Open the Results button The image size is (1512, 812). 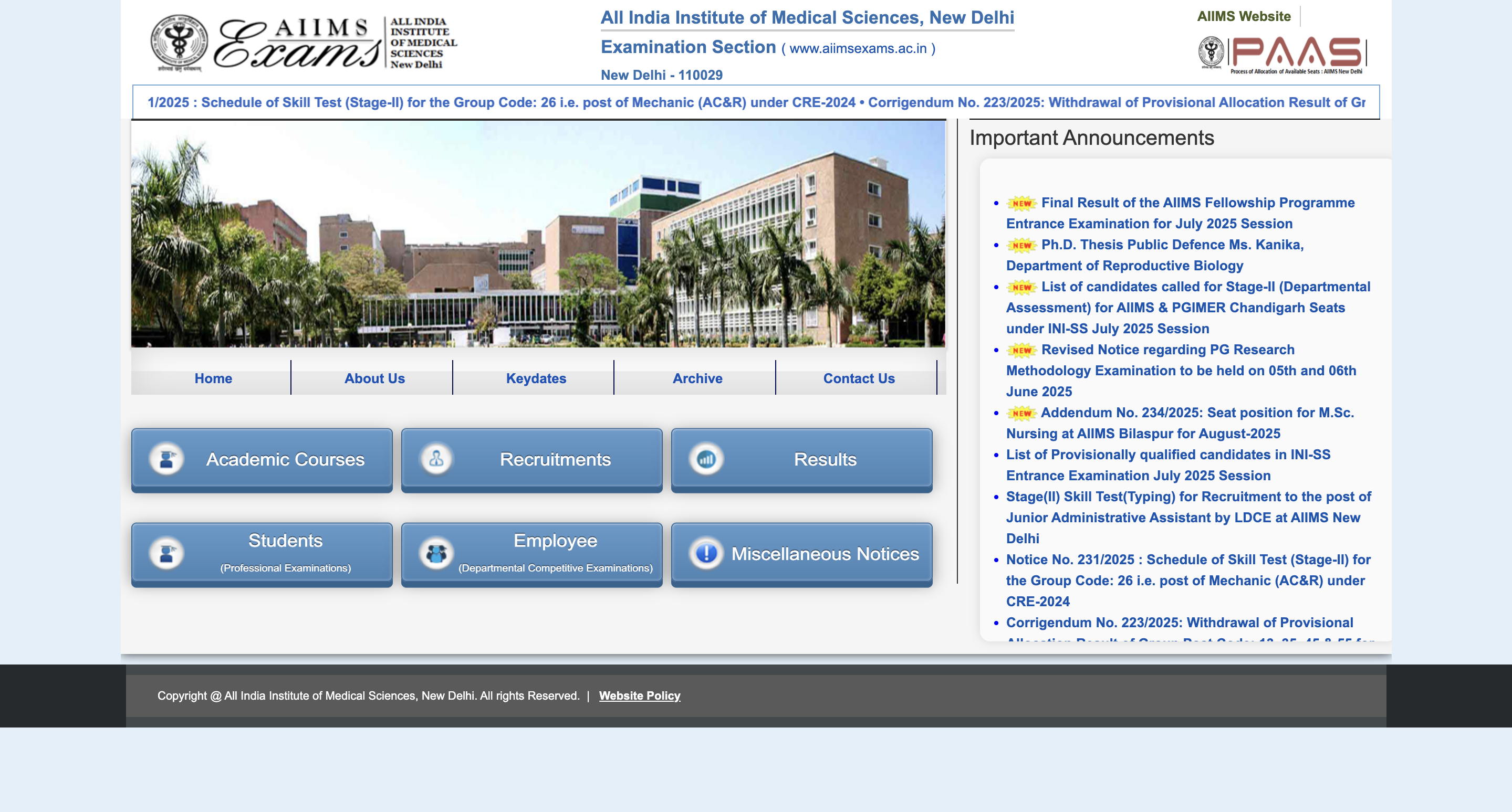click(x=802, y=460)
